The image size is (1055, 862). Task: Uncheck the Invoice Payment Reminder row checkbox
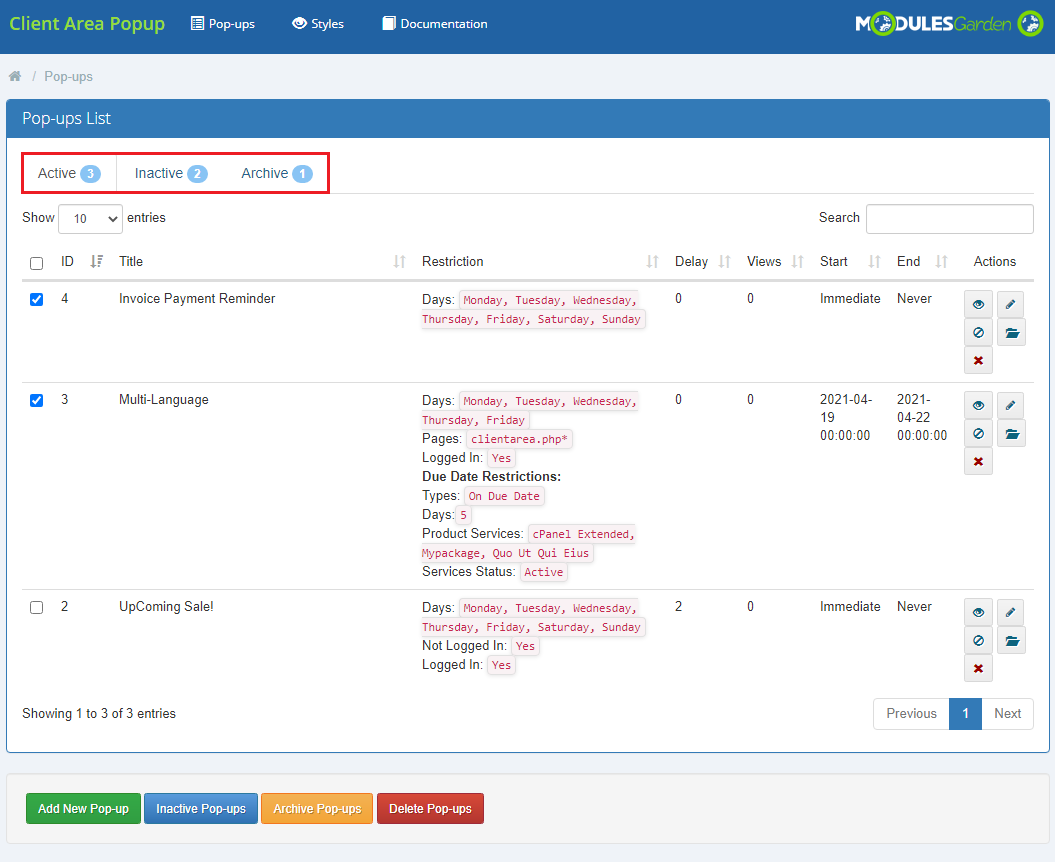click(x=36, y=299)
